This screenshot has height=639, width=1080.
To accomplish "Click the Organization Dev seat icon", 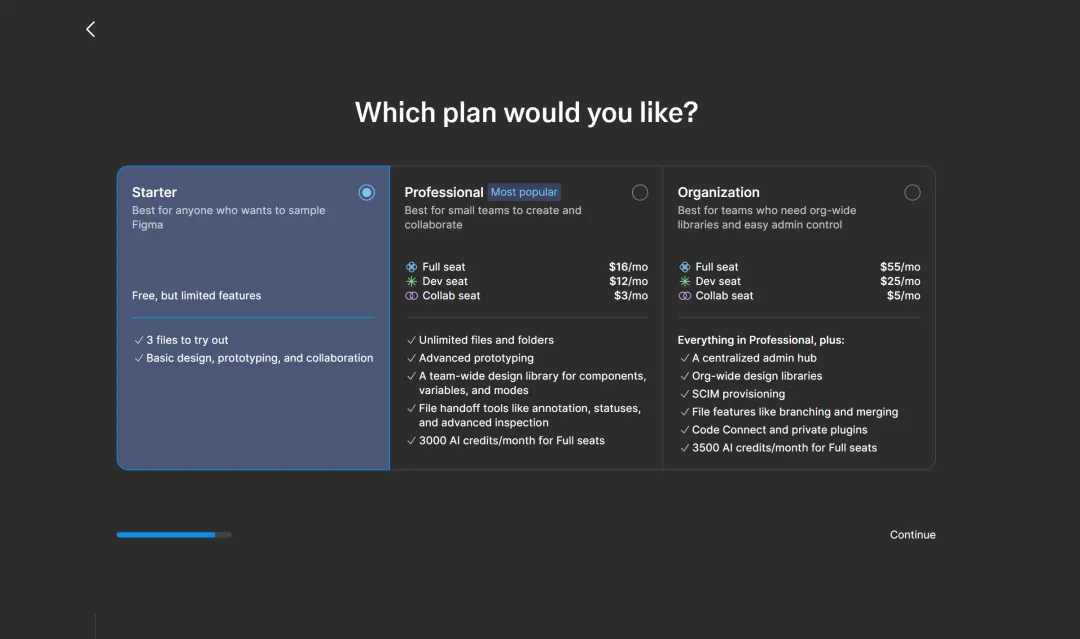I will tap(684, 282).
